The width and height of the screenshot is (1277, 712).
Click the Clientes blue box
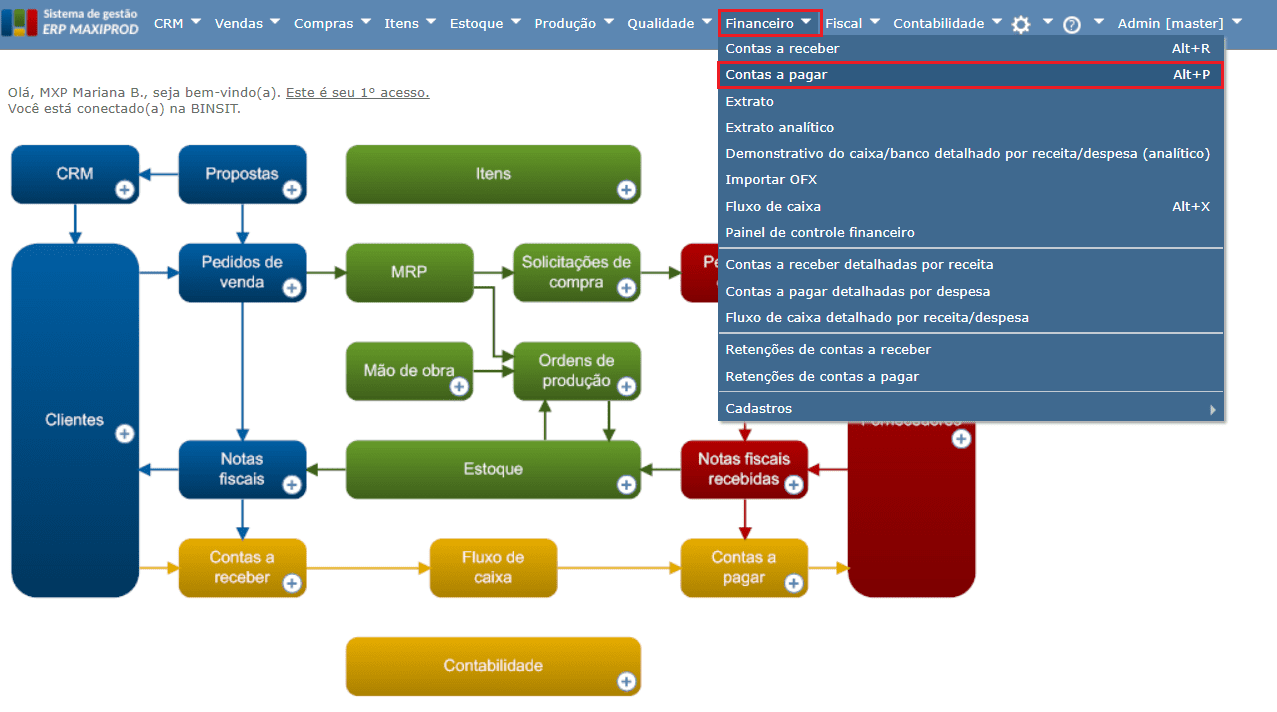75,420
